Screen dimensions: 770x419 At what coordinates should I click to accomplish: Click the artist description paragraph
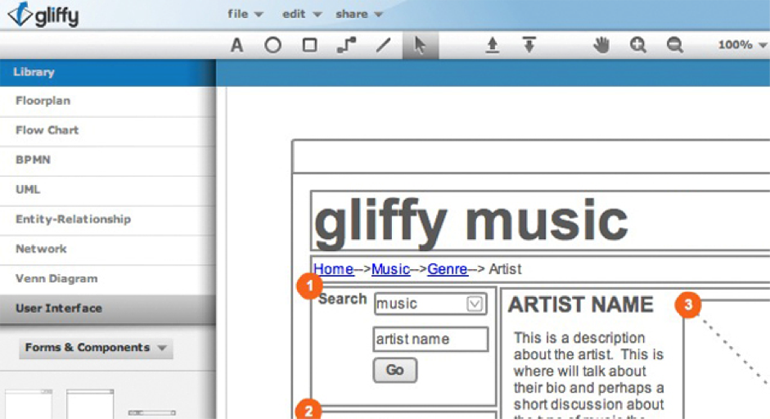click(x=588, y=376)
